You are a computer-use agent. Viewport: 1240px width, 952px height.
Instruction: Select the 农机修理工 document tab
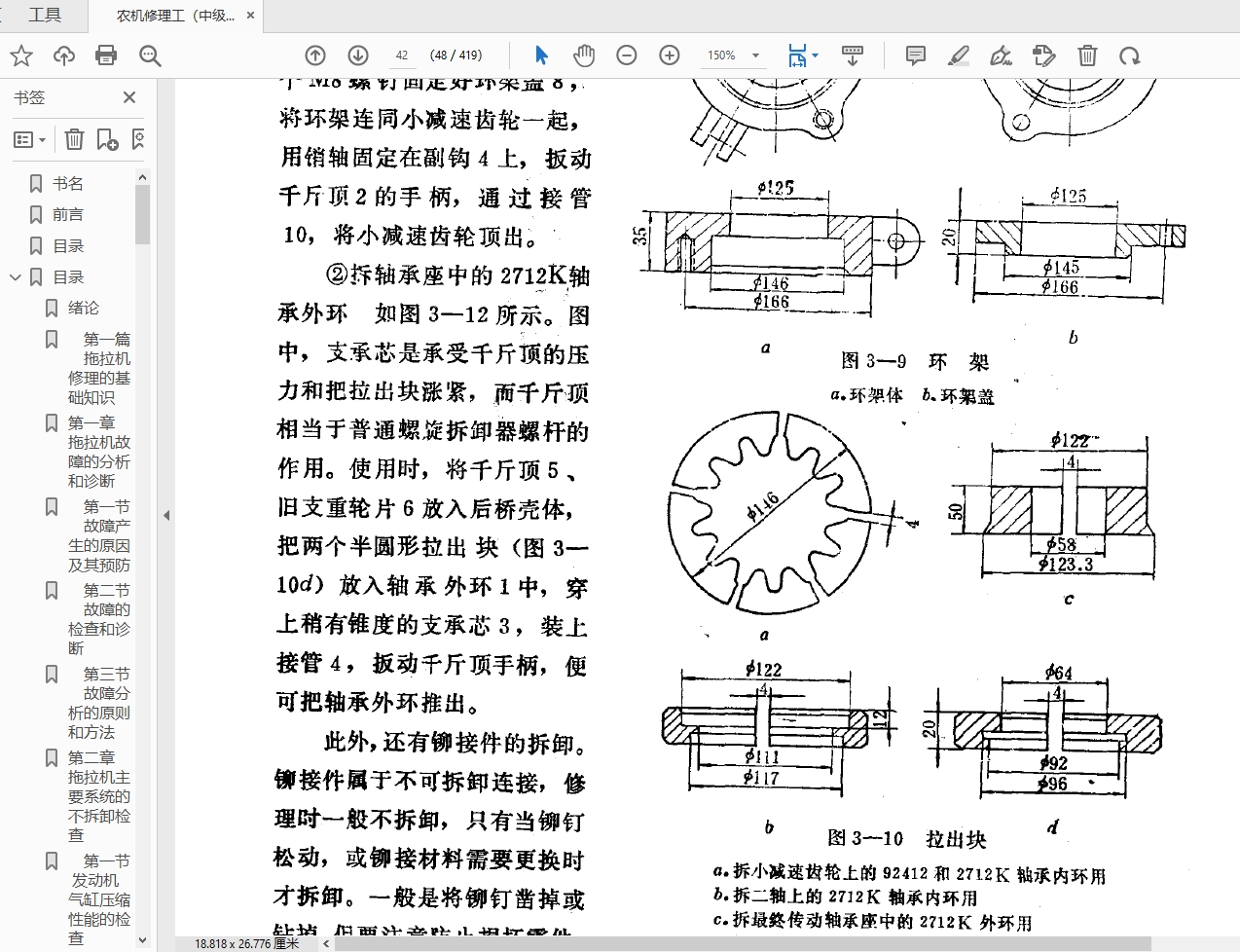point(175,16)
